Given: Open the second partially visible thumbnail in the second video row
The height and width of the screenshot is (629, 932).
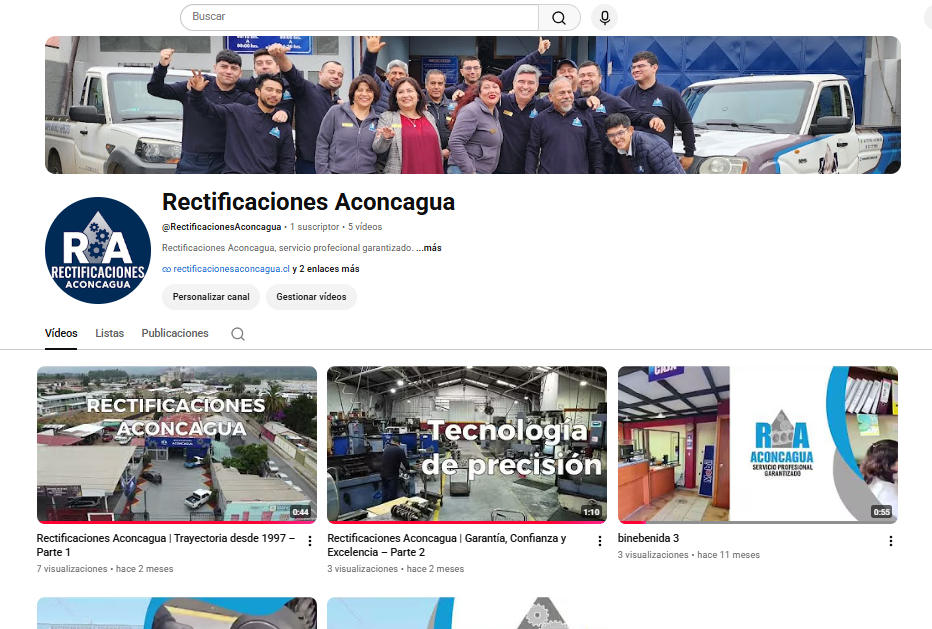Looking at the screenshot, I should point(467,613).
